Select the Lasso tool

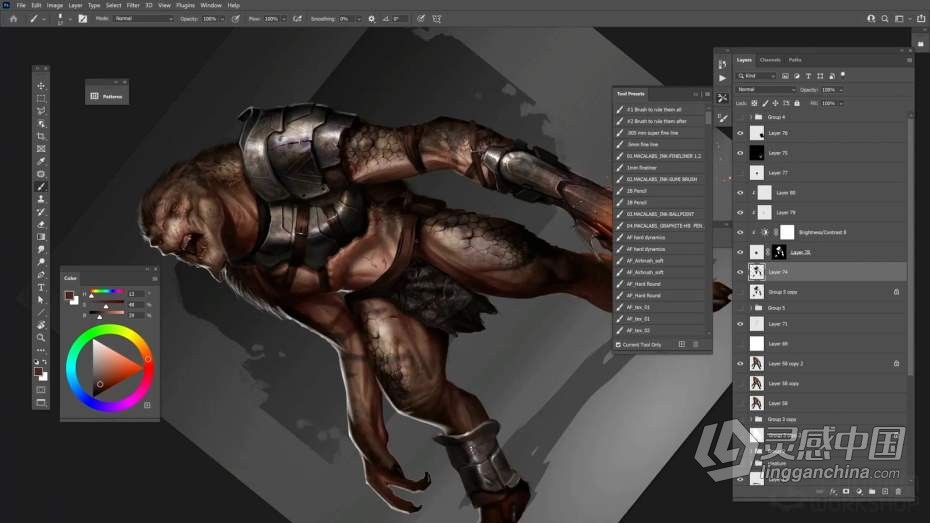(x=41, y=111)
